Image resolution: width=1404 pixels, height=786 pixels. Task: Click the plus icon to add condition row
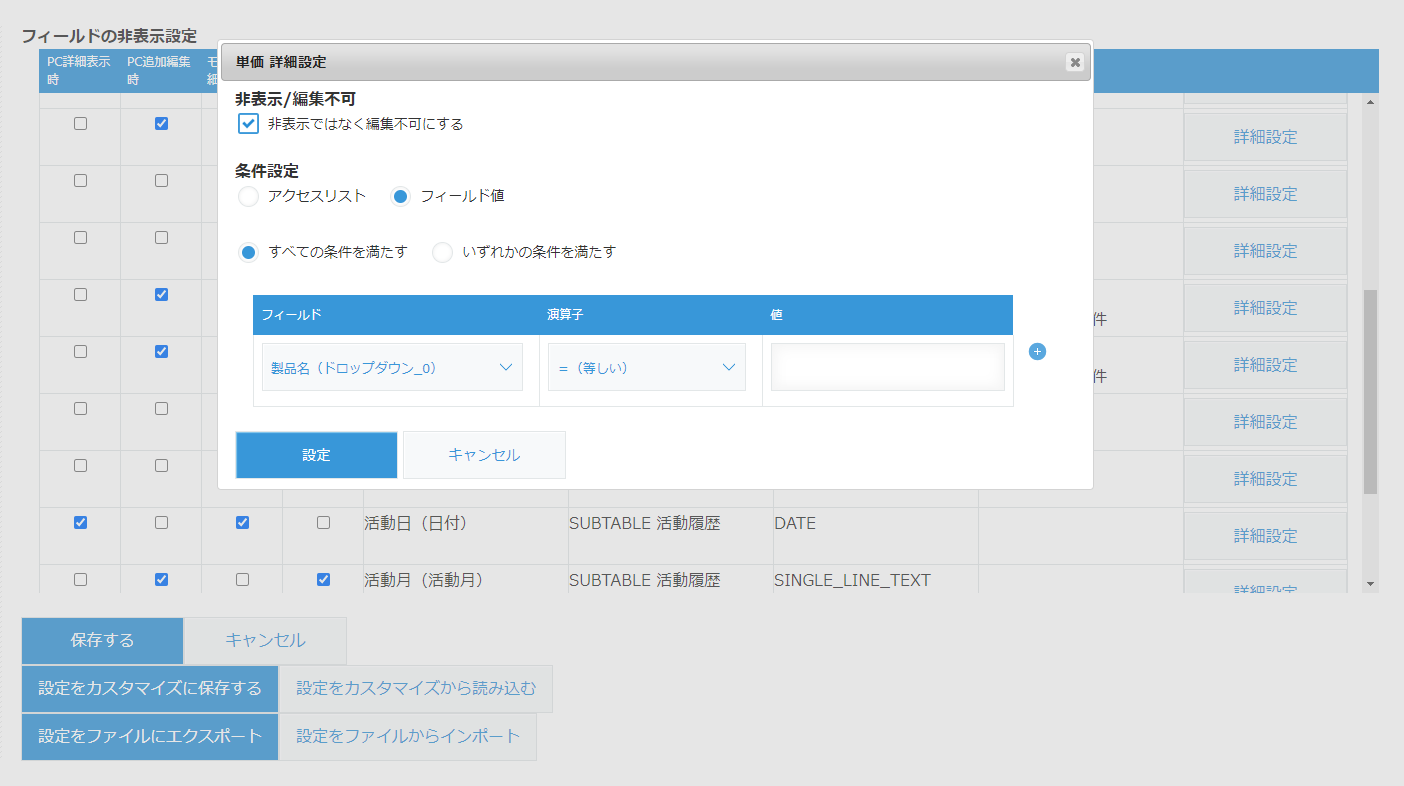[1037, 351]
